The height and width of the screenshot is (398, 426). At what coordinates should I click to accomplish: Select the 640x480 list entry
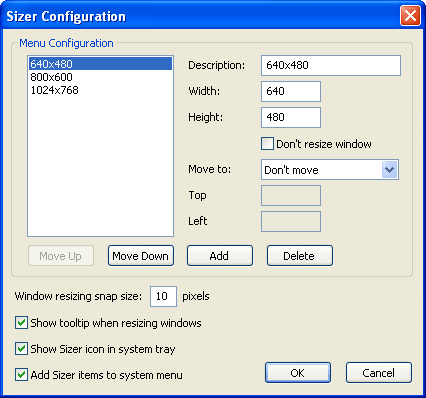100,64
